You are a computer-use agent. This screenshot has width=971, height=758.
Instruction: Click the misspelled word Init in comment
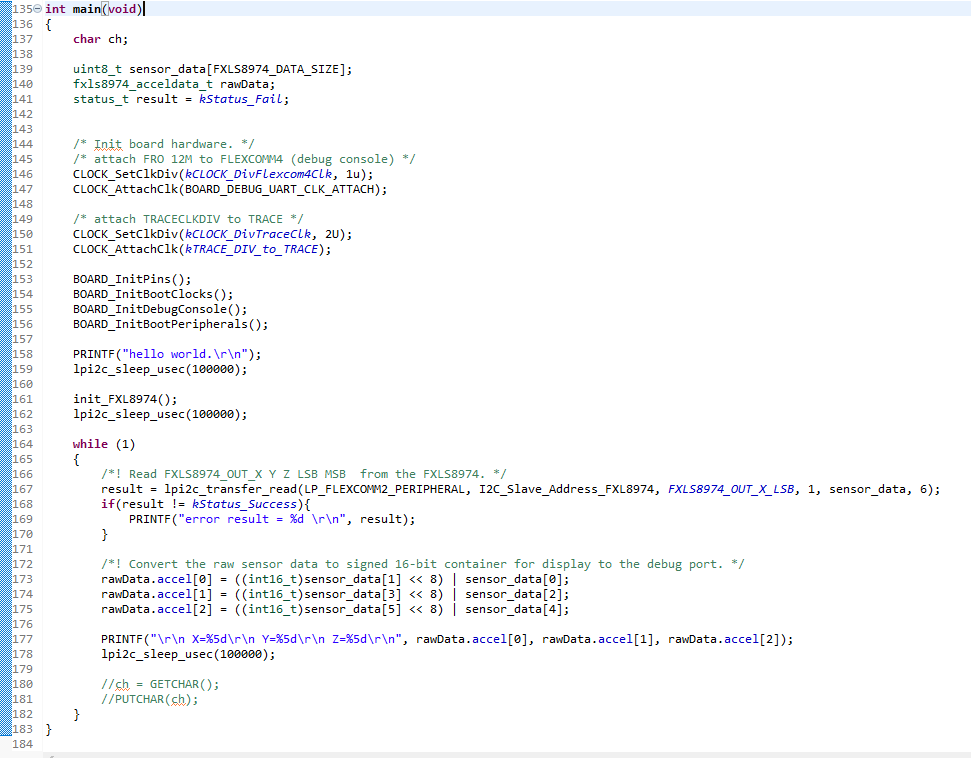pos(107,144)
